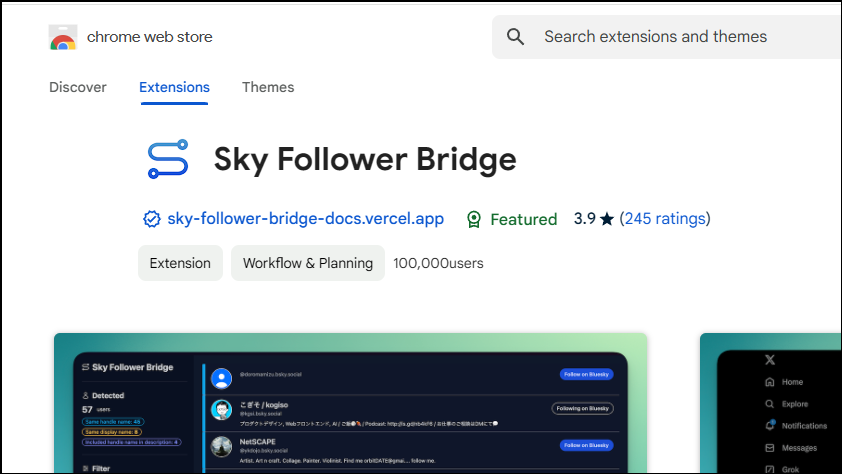The height and width of the screenshot is (474, 842).
Task: Switch to the Themes tab
Action: tap(268, 87)
